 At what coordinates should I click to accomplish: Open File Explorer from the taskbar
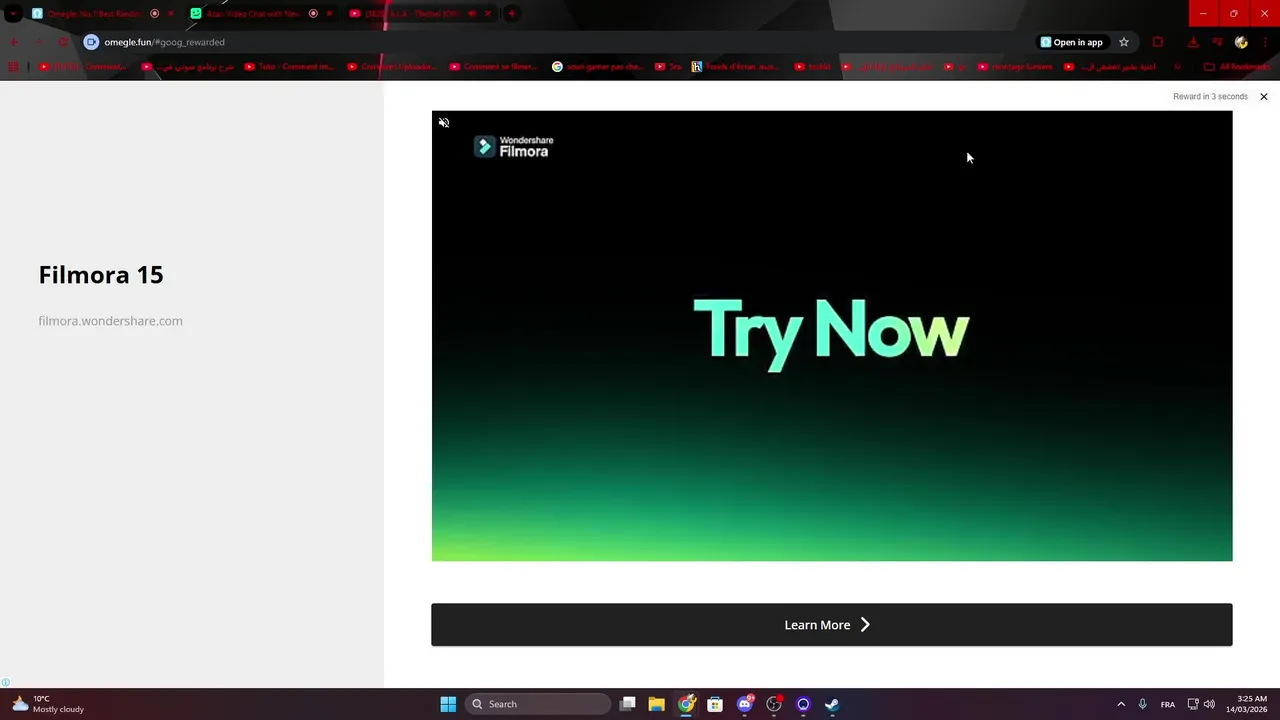pos(657,704)
